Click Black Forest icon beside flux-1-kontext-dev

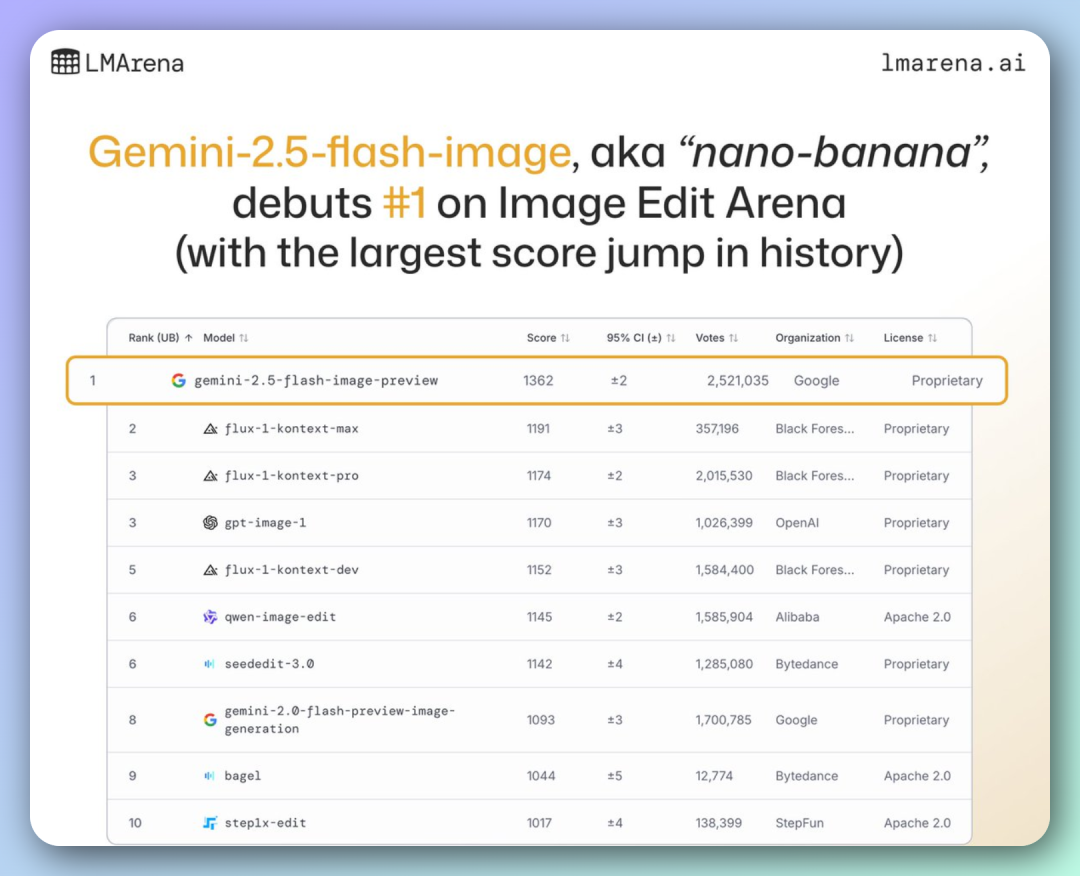click(x=210, y=570)
